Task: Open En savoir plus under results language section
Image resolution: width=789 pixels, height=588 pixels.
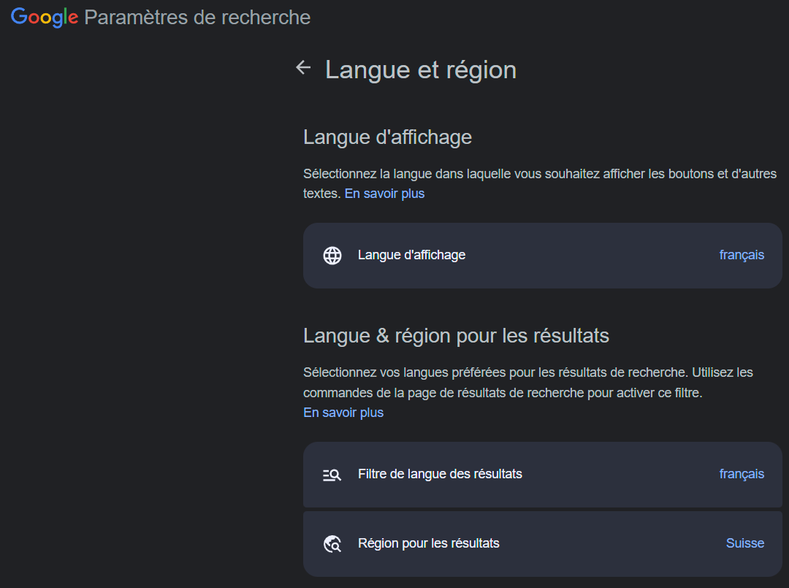Action: pyautogui.click(x=343, y=413)
